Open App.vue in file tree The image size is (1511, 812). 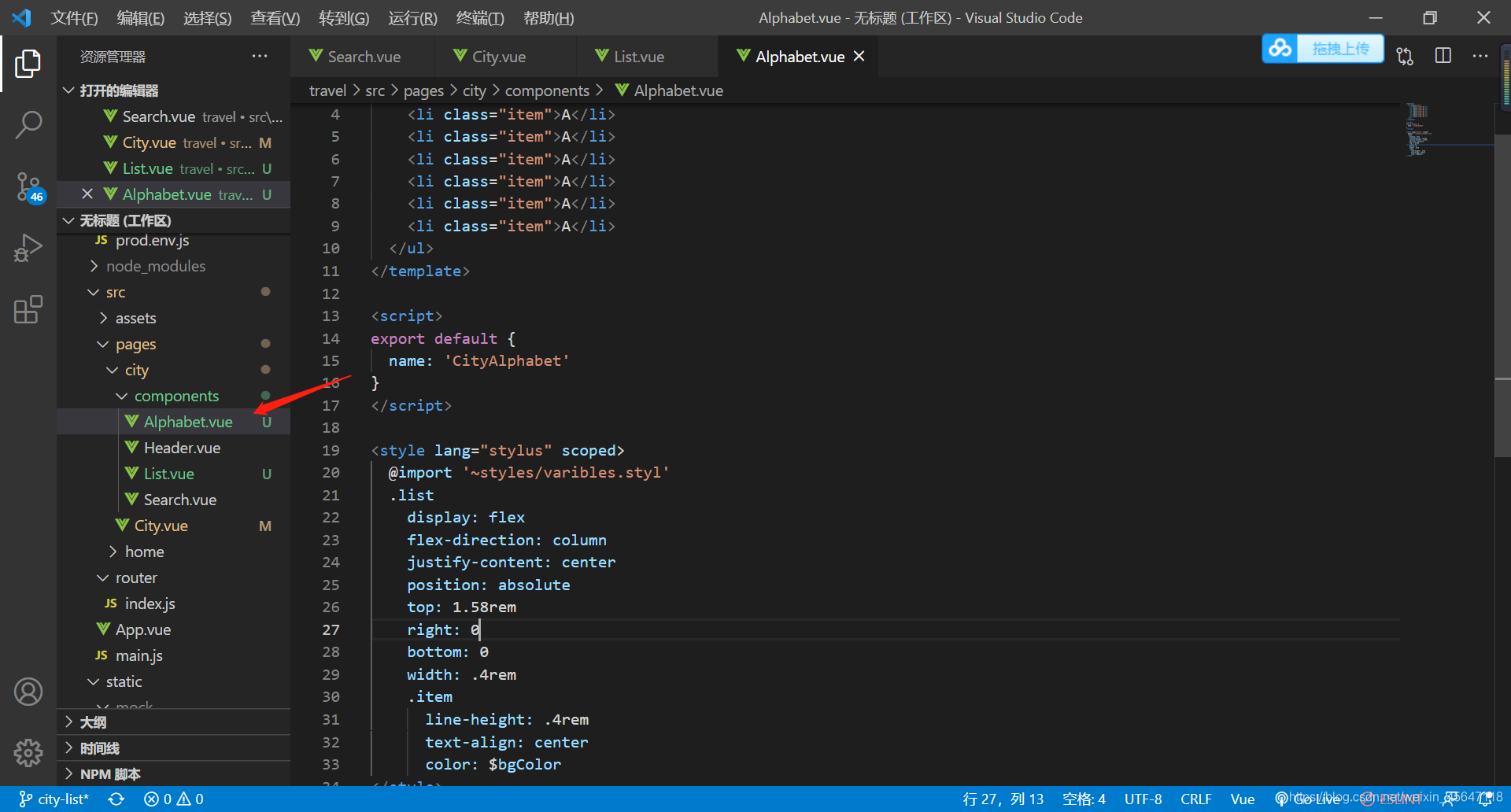[x=173, y=629]
